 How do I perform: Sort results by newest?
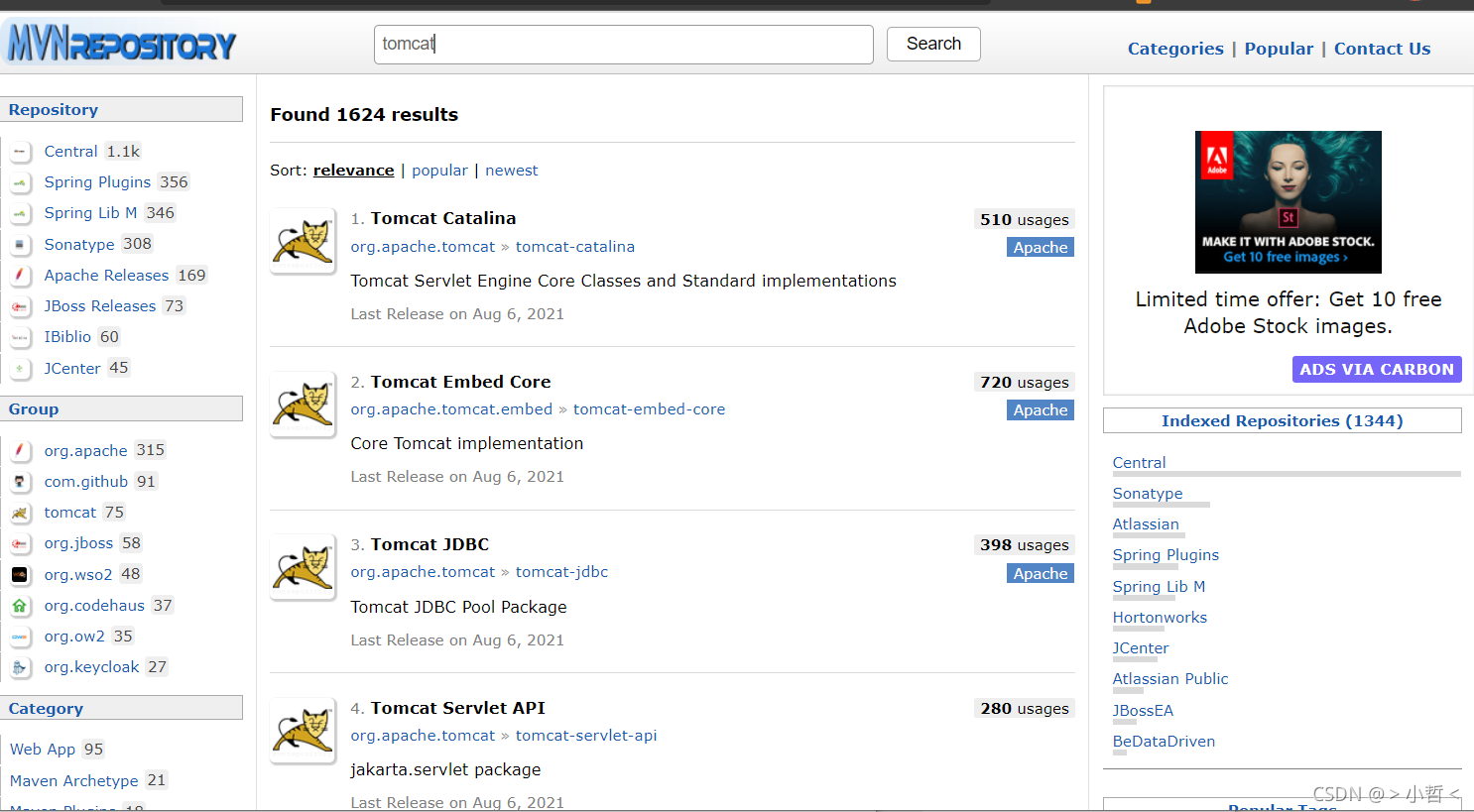point(512,171)
